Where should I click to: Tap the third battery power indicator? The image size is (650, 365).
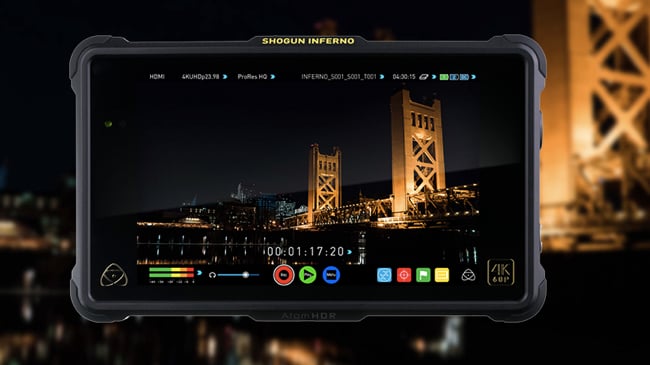(465, 77)
